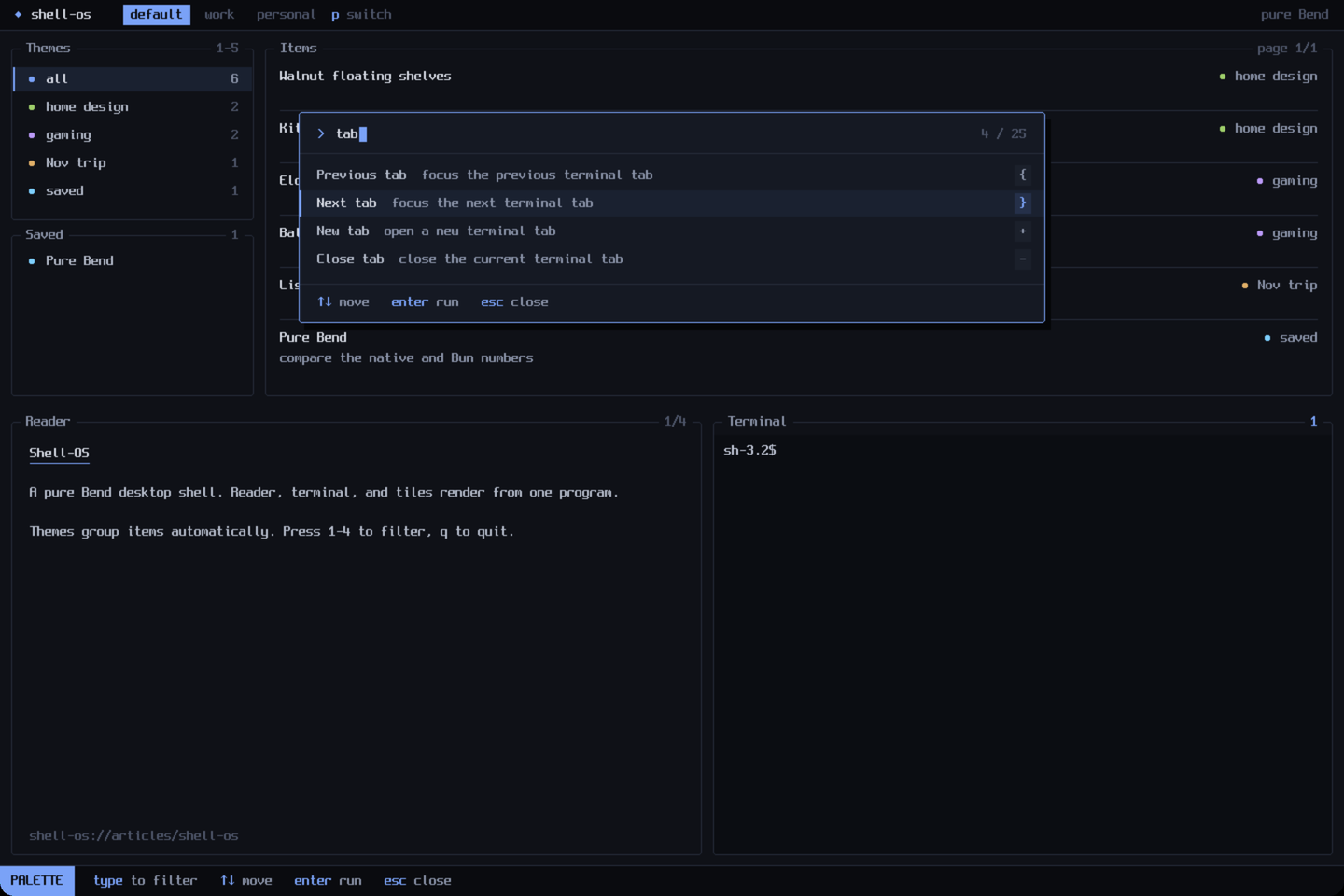The width and height of the screenshot is (1344, 896).
Task: Click the Reader 1/4 page indicator
Action: 675,421
